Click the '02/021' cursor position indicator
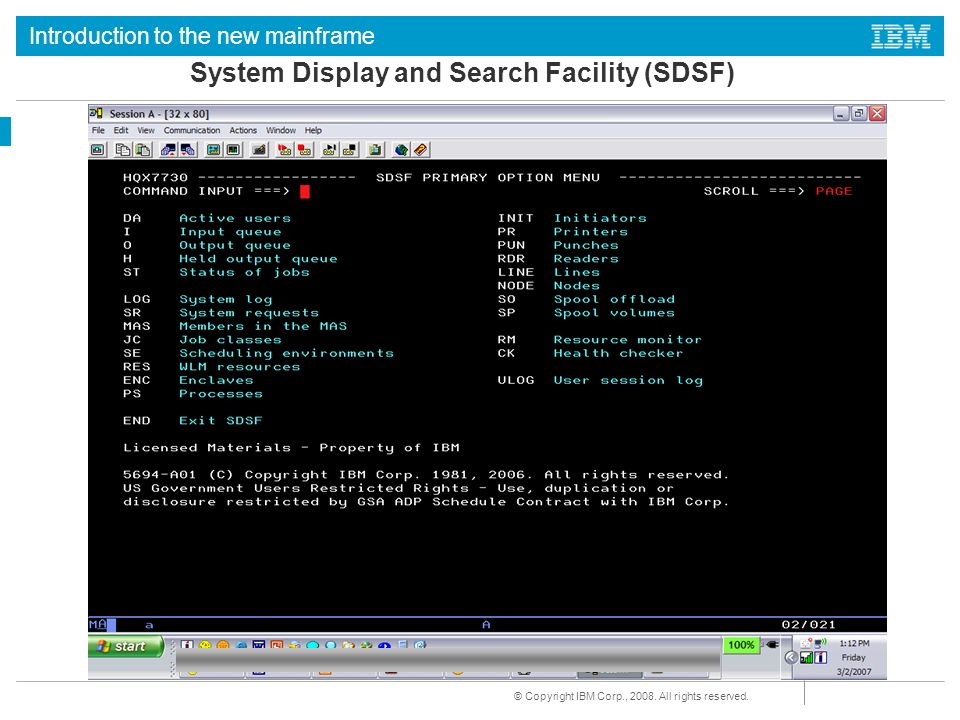 click(x=808, y=624)
